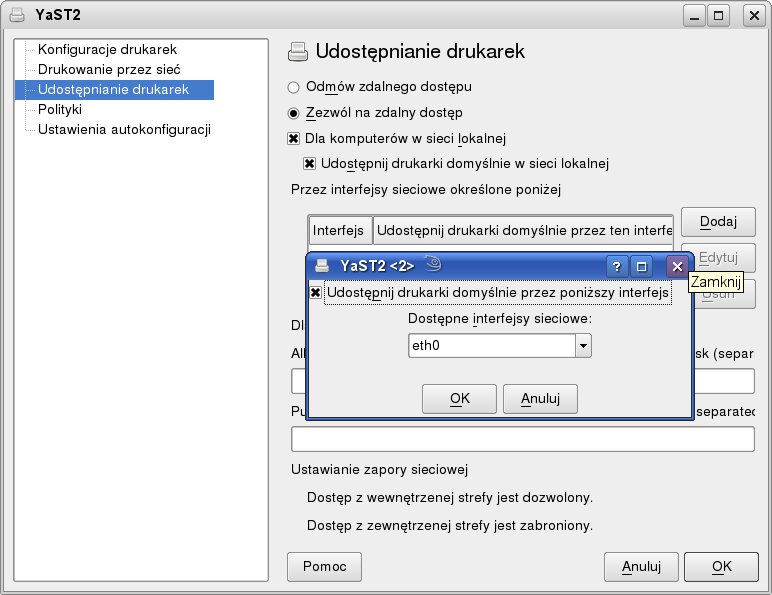
Task: Minimize the main YaST2 window
Action: pos(694,15)
